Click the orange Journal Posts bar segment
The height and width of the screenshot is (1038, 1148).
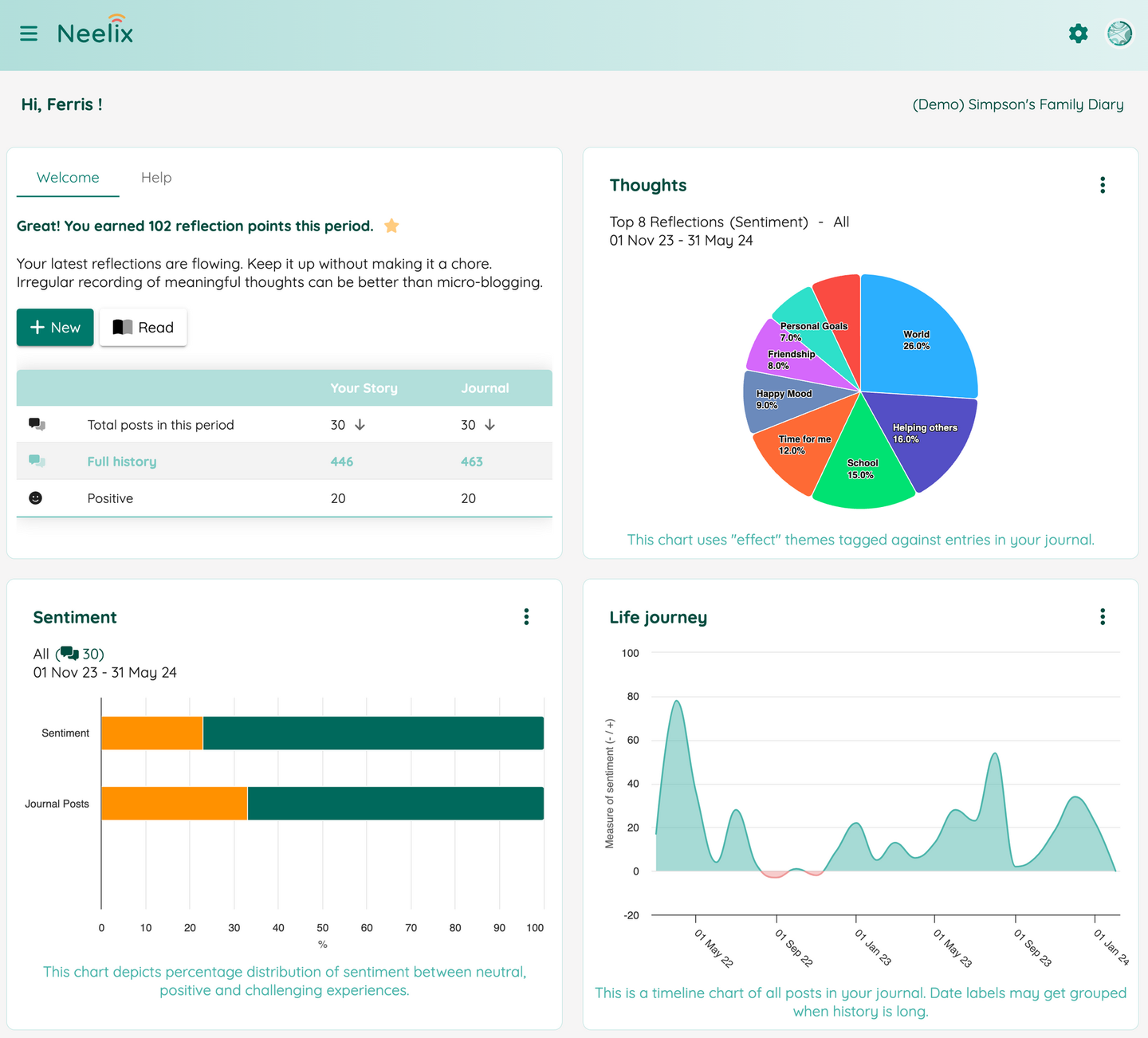174,803
